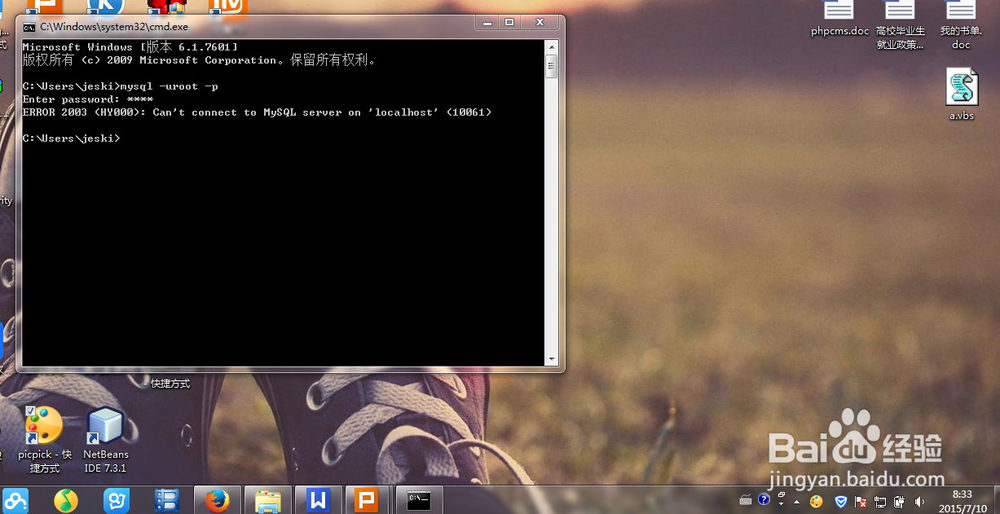Open the blue list-panel taskbar app
Screen dimensions: 1000x514
coord(167,501)
